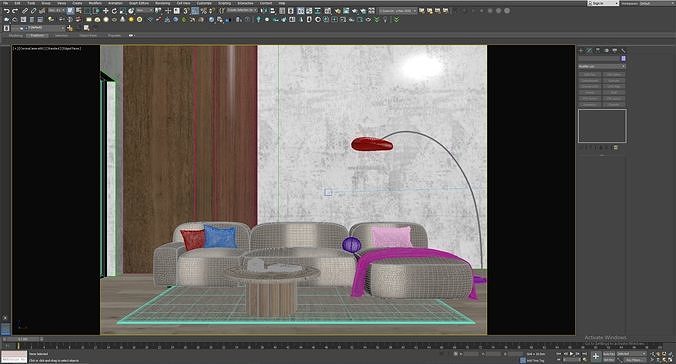Click the Go to End button
This screenshot has width=676, height=364.
pyautogui.click(x=584, y=354)
